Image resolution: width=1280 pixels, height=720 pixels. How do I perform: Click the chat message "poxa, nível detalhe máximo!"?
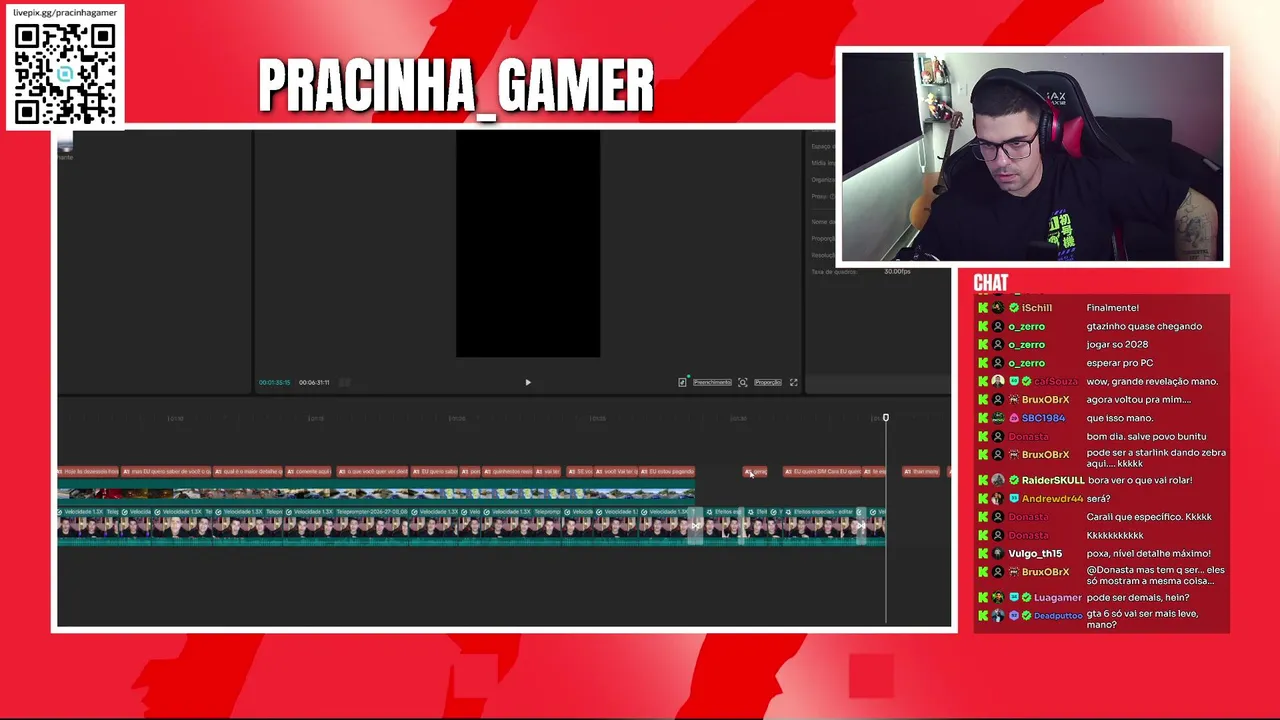(x=1149, y=554)
